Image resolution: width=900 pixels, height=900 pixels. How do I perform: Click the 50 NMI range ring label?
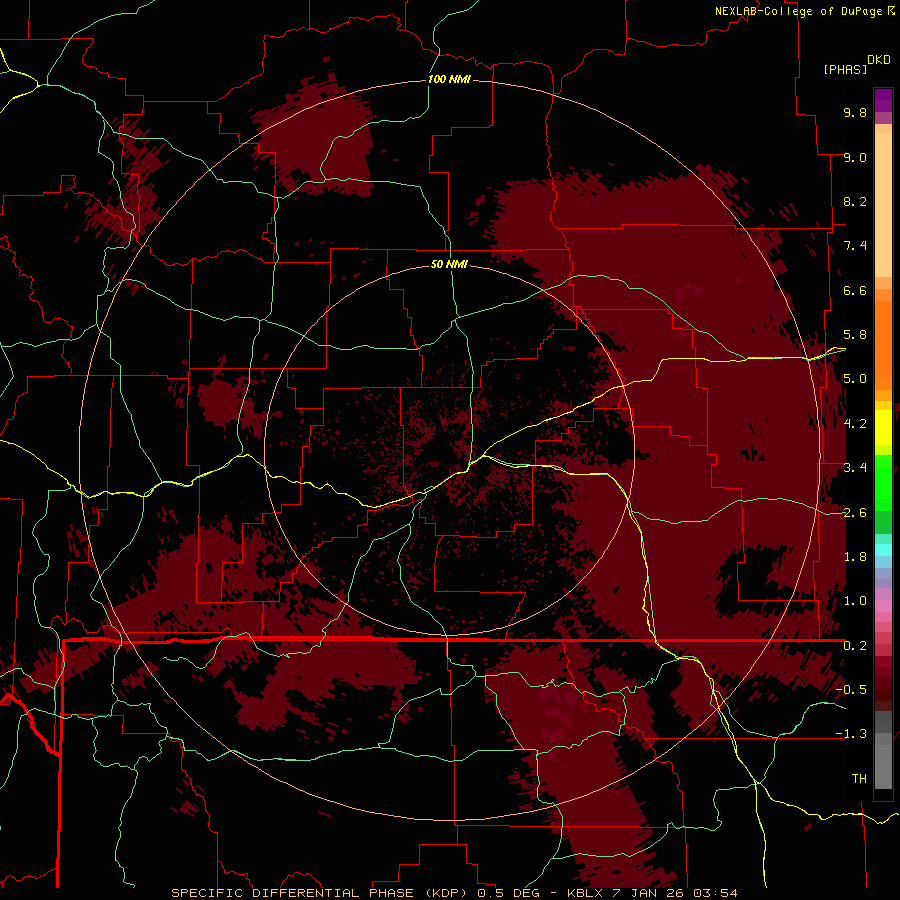pos(449,264)
